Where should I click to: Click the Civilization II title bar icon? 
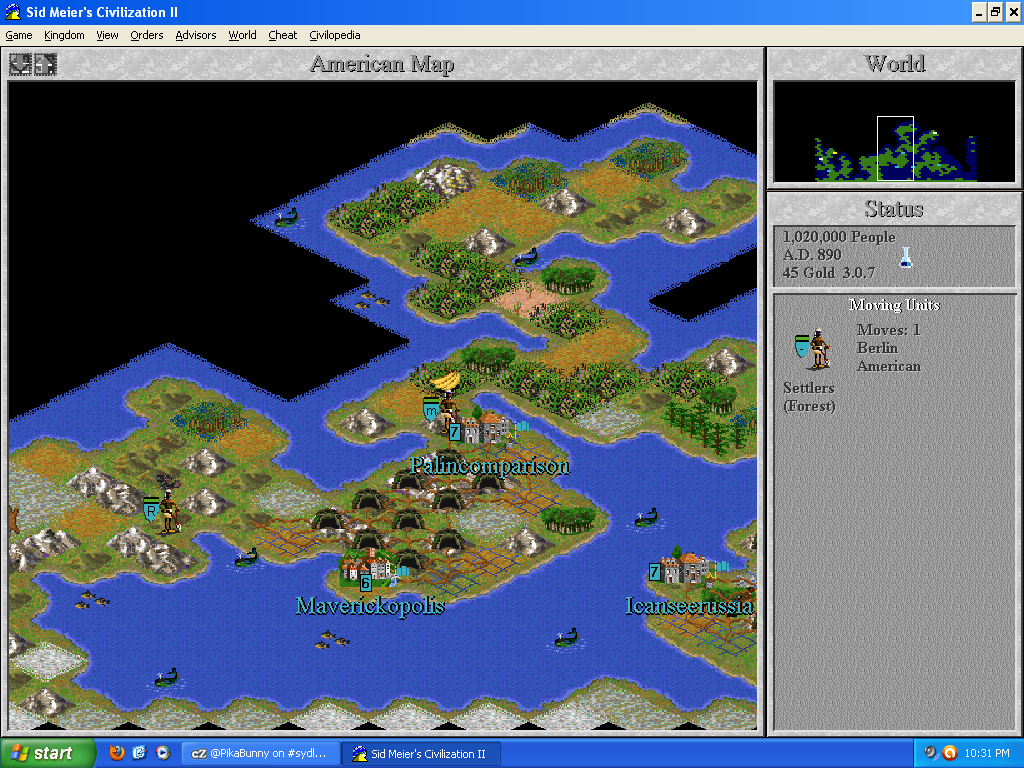click(12, 12)
